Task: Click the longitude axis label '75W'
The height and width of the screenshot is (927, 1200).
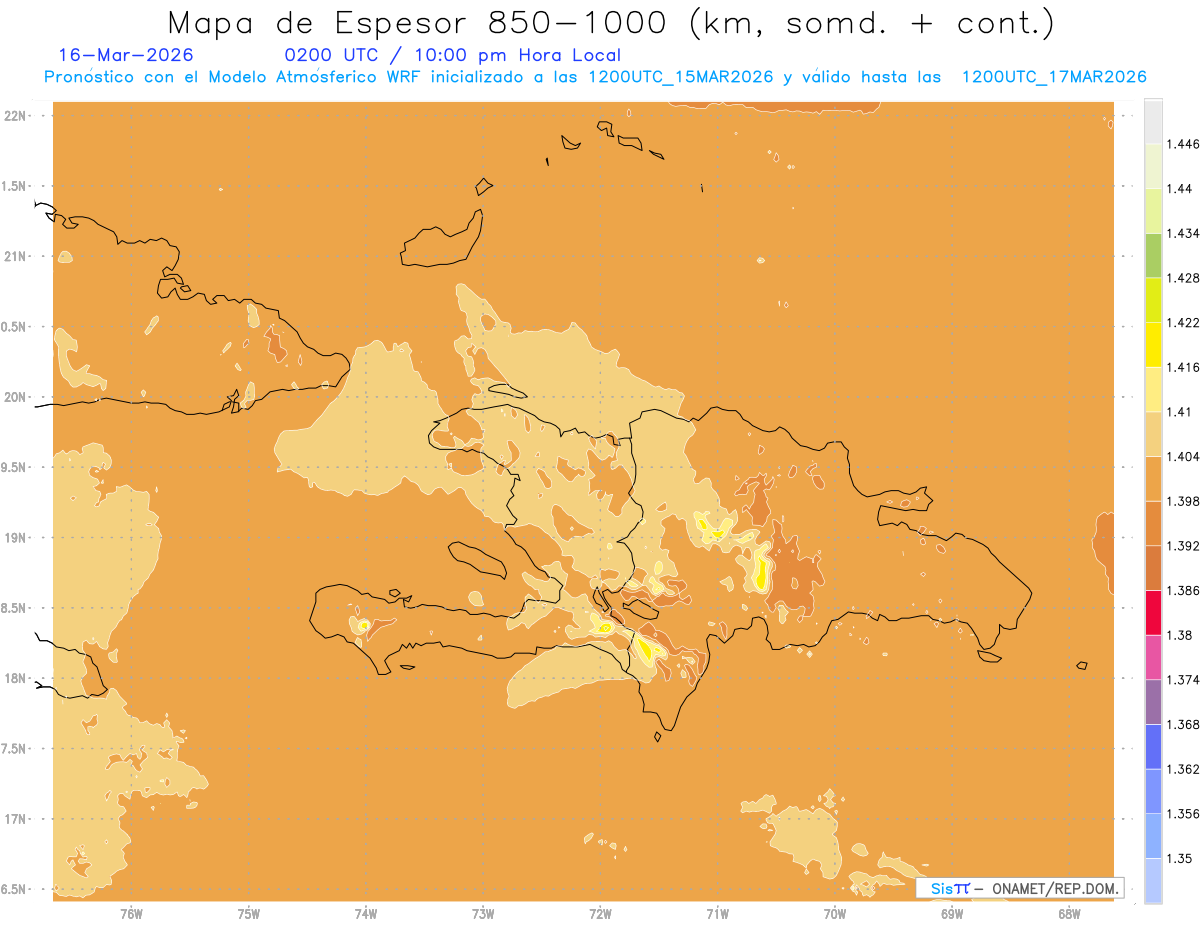Action: pos(249,913)
